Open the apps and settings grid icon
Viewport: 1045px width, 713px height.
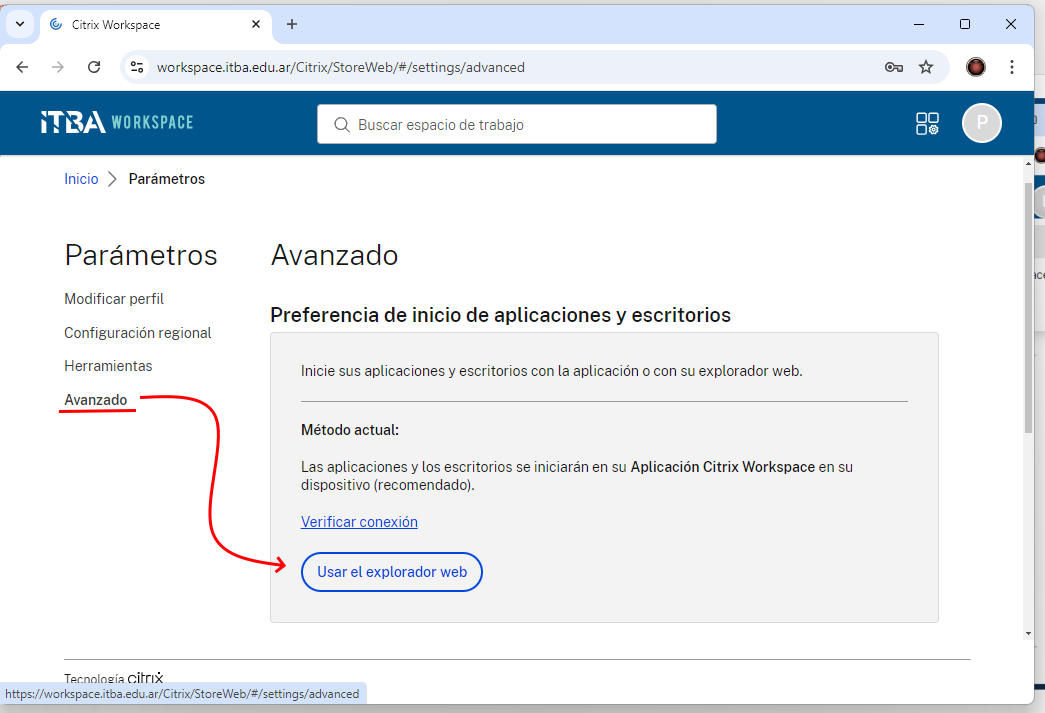(927, 123)
